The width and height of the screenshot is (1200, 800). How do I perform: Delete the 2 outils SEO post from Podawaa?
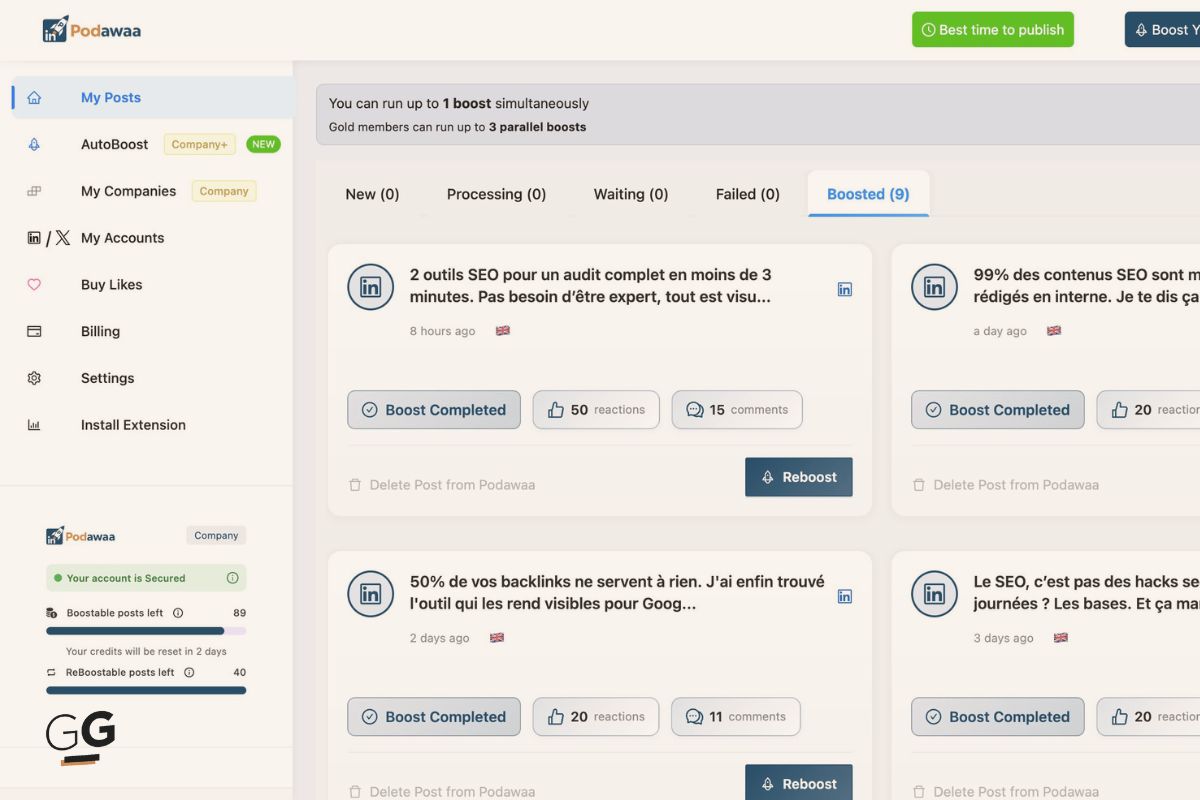442,485
